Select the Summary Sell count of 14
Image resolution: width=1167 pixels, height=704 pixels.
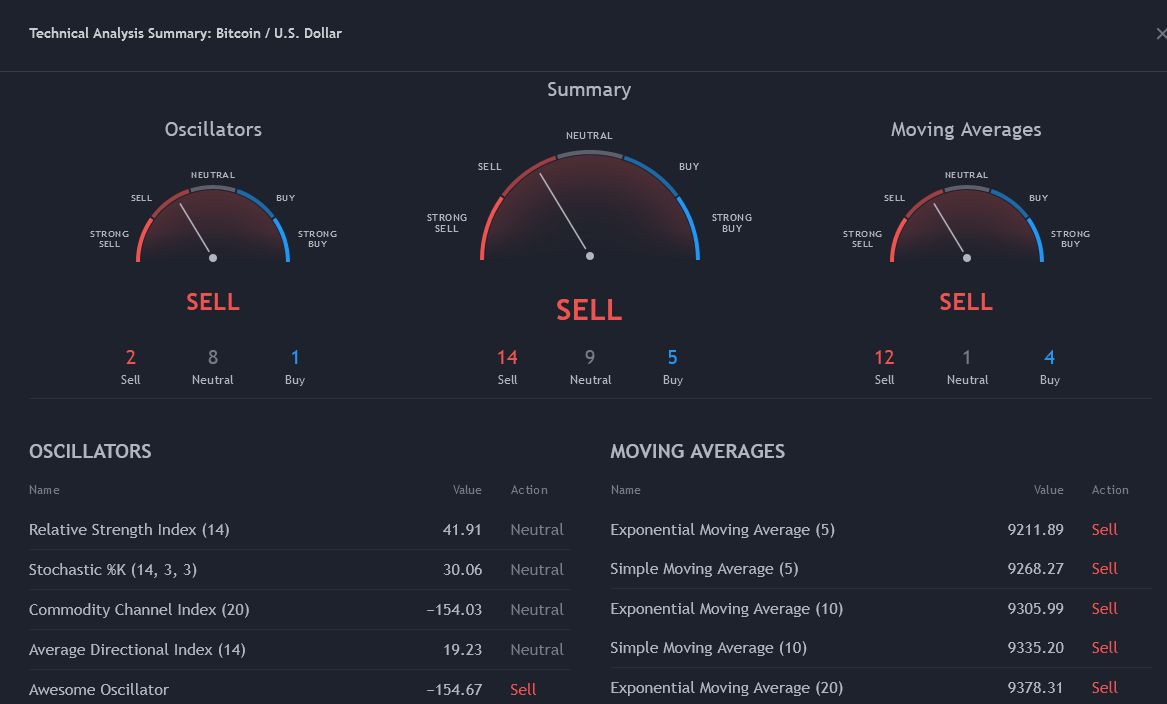click(x=507, y=357)
